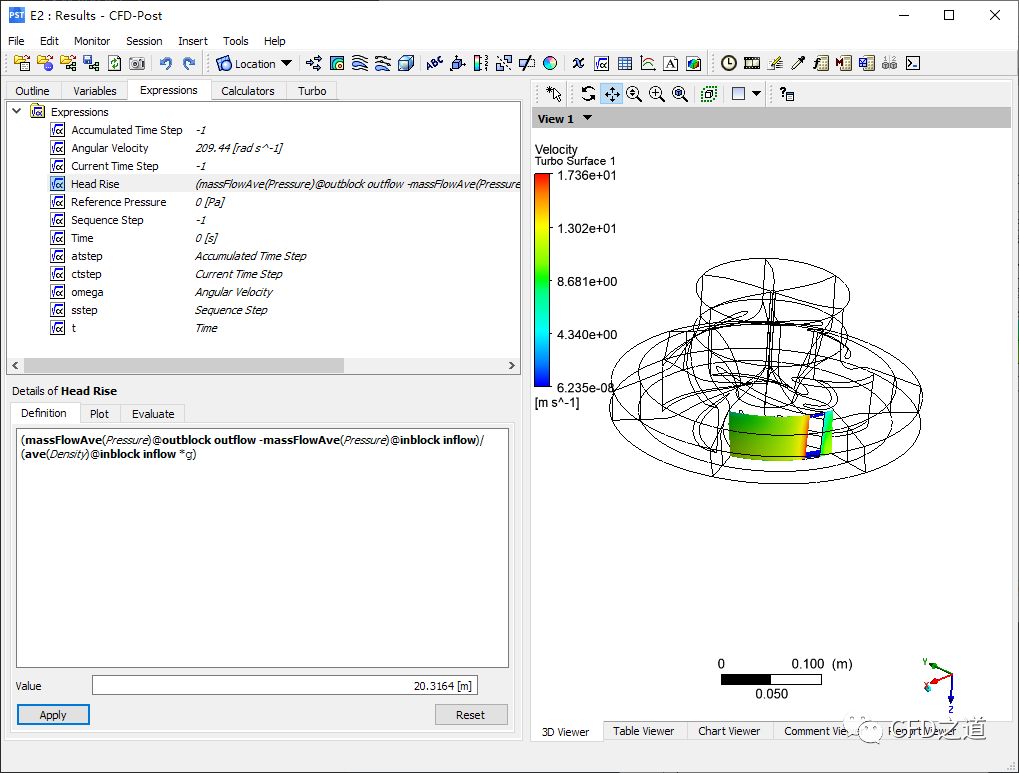Click the Velocity legend color bar
This screenshot has width=1019, height=773.
541,280
